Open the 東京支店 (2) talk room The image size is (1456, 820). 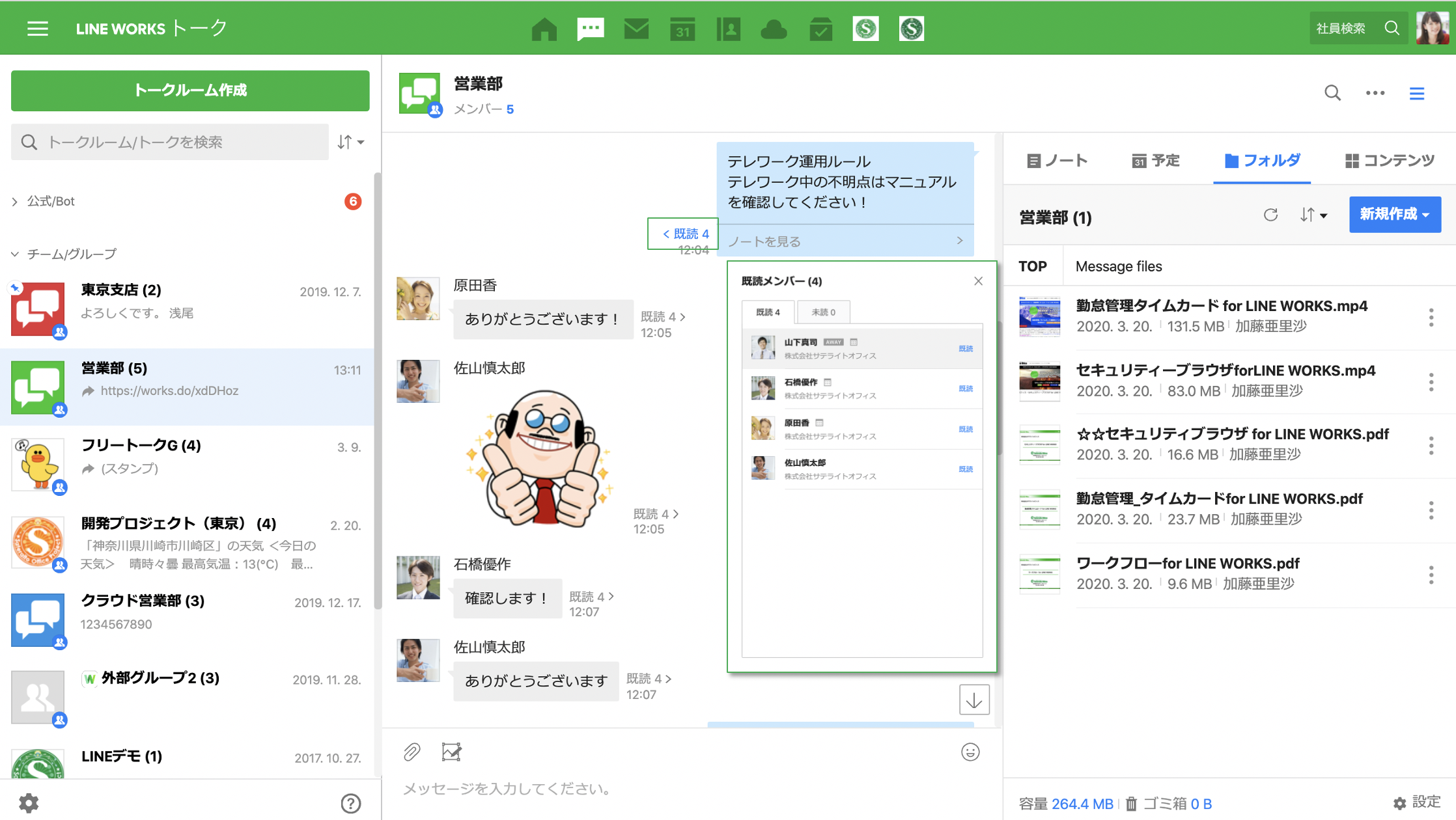[187, 308]
